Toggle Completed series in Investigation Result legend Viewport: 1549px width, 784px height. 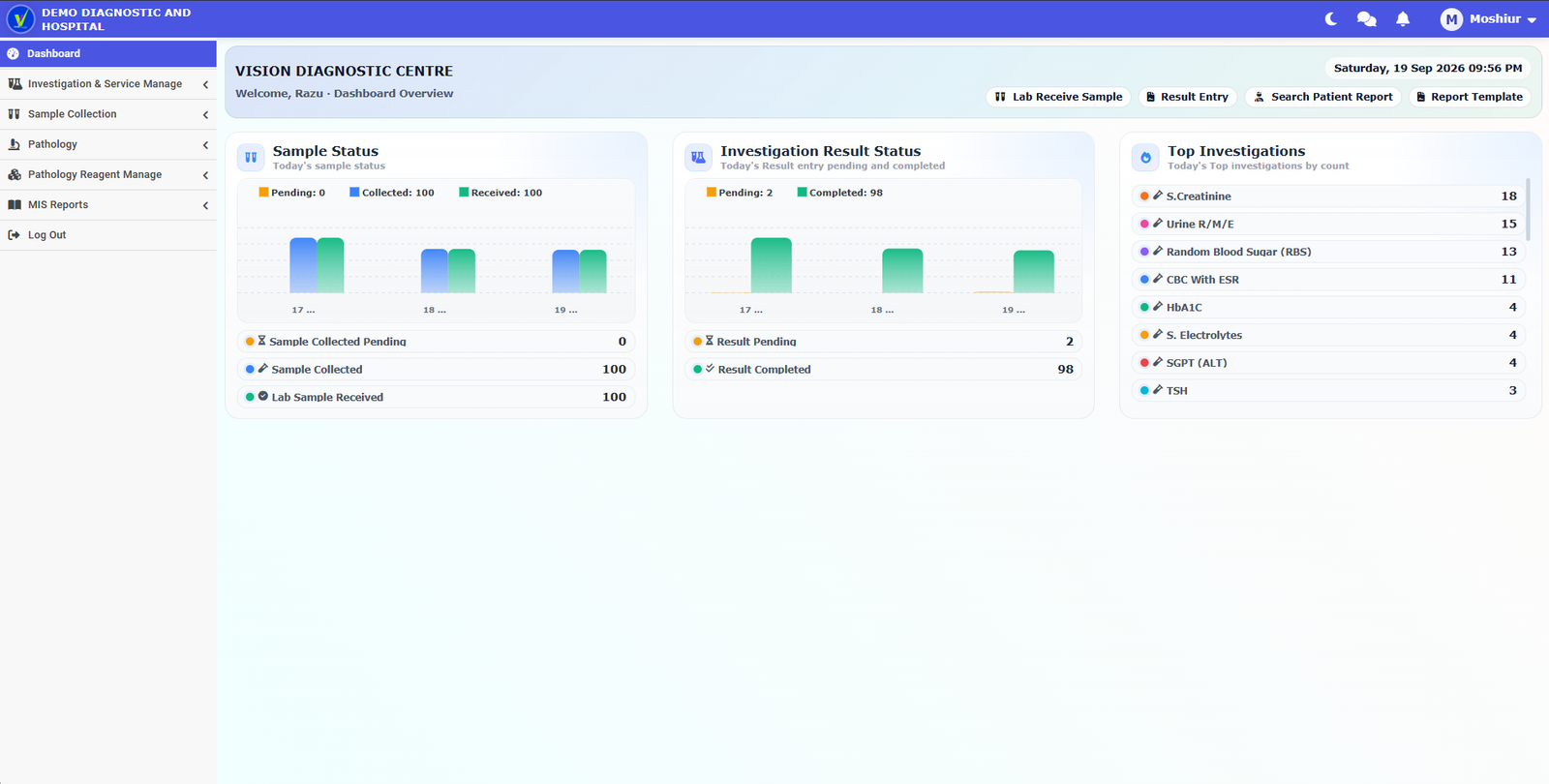839,193
